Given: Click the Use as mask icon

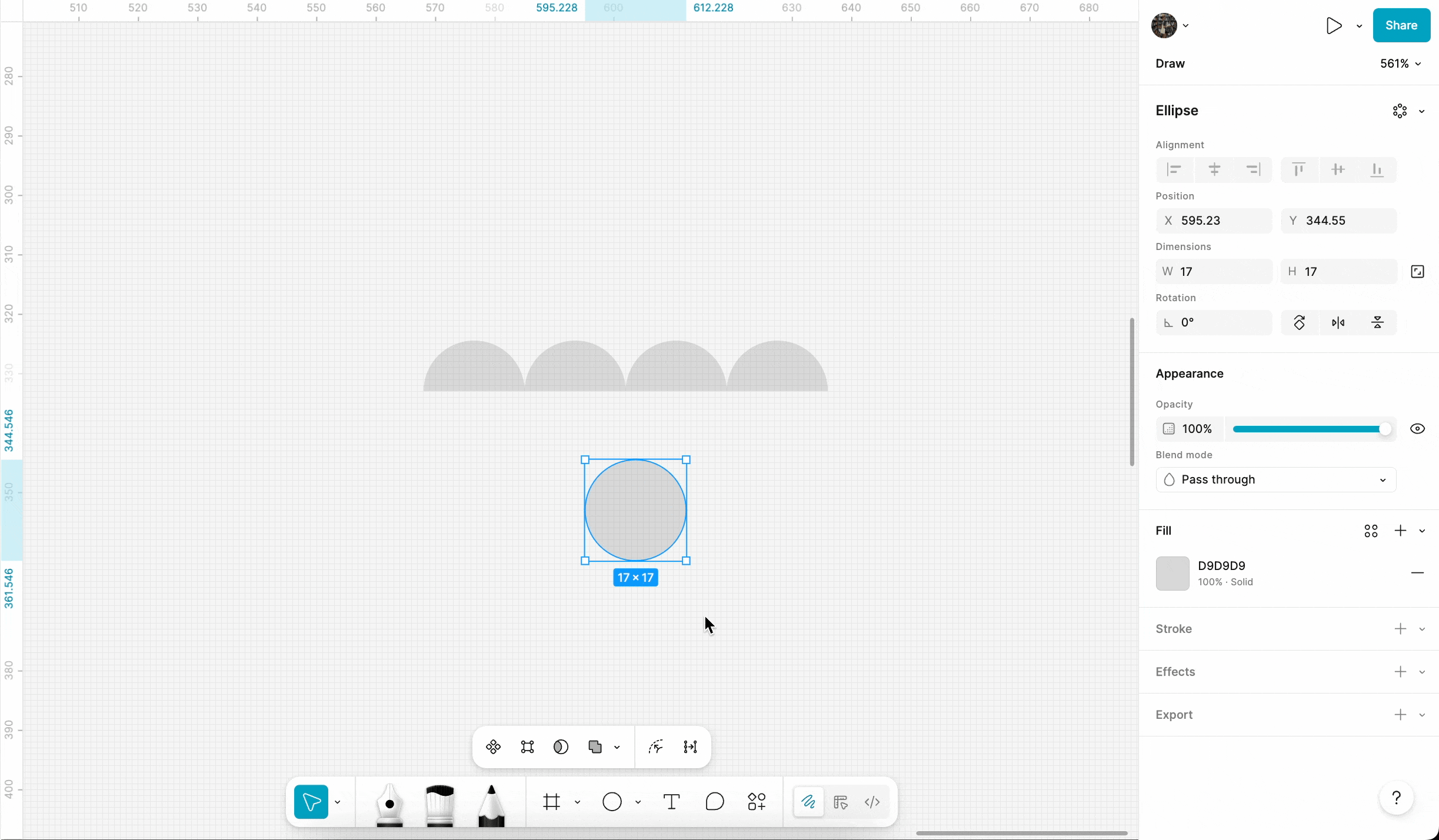Looking at the screenshot, I should [x=561, y=747].
